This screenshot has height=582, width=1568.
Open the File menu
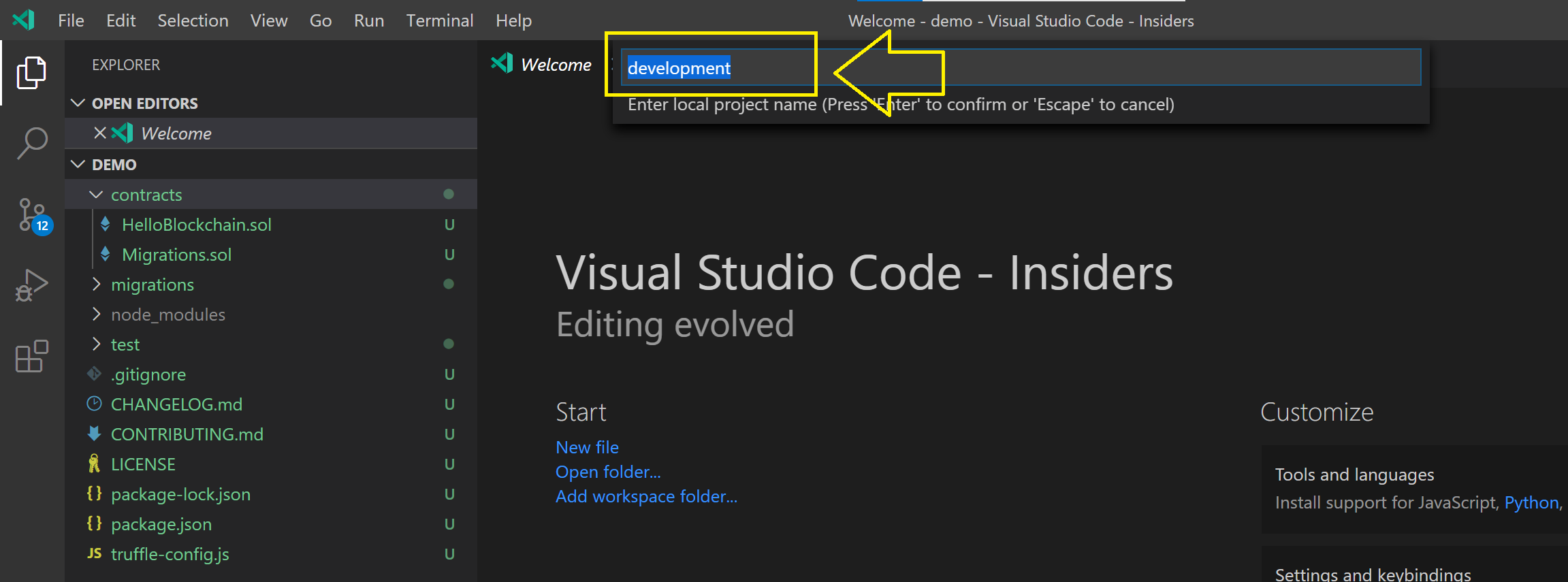71,20
